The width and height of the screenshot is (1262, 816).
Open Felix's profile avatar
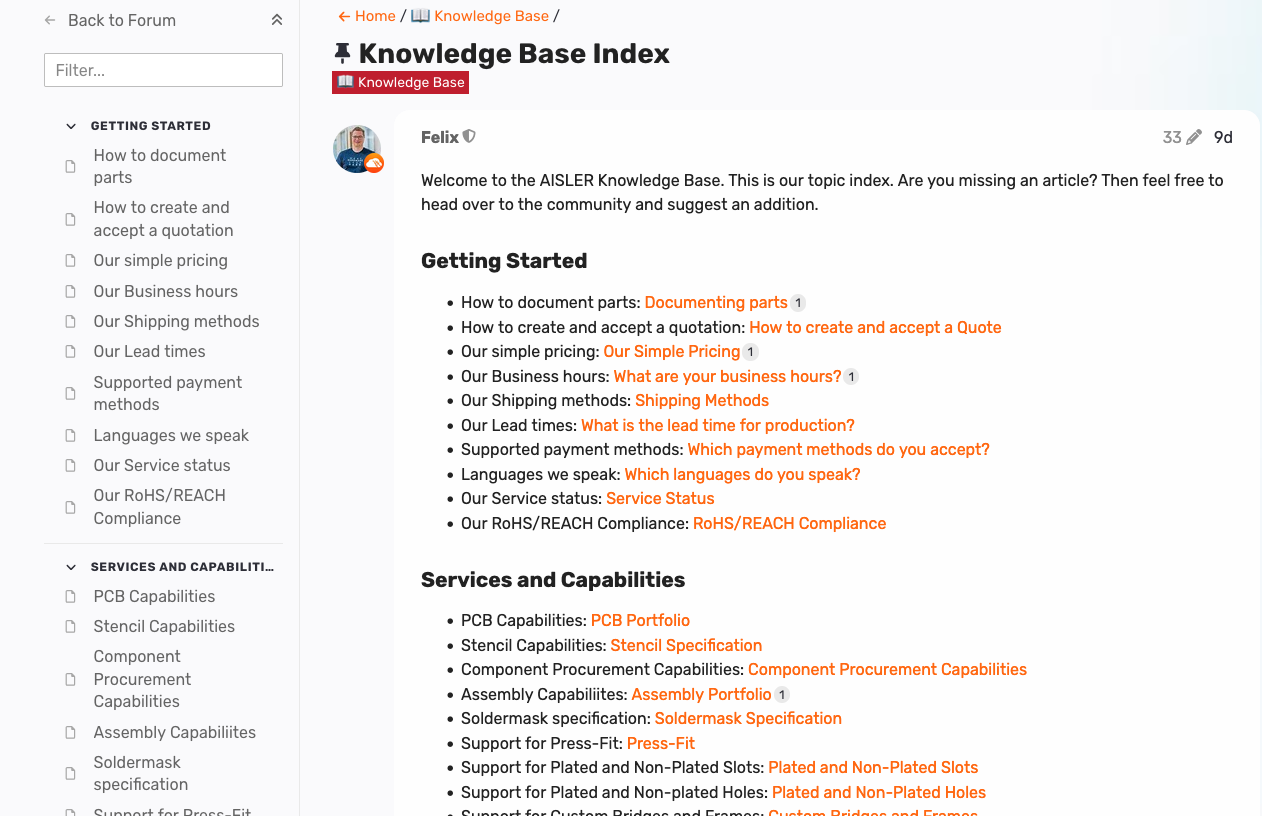357,149
